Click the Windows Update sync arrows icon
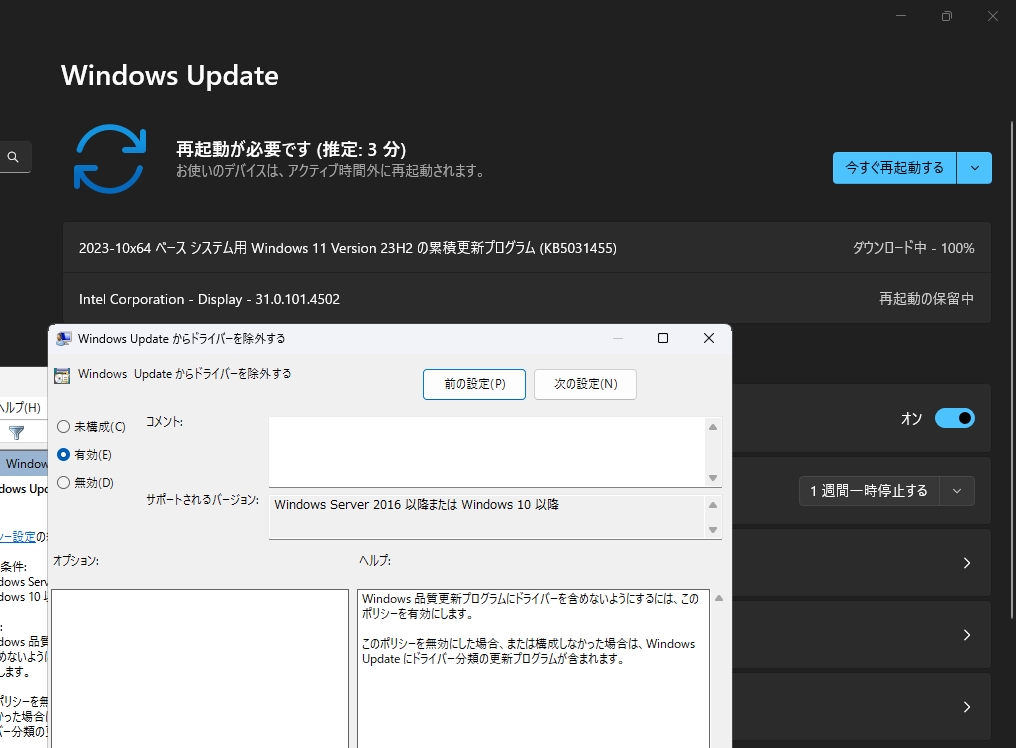The image size is (1016, 748). coord(110,159)
